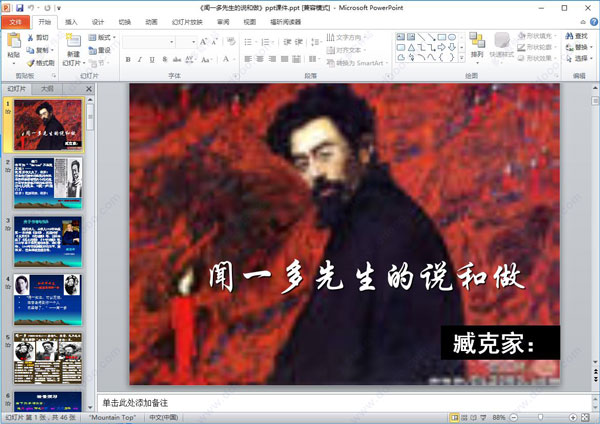
Task: Center align text
Action: pyautogui.click(x=260, y=59)
